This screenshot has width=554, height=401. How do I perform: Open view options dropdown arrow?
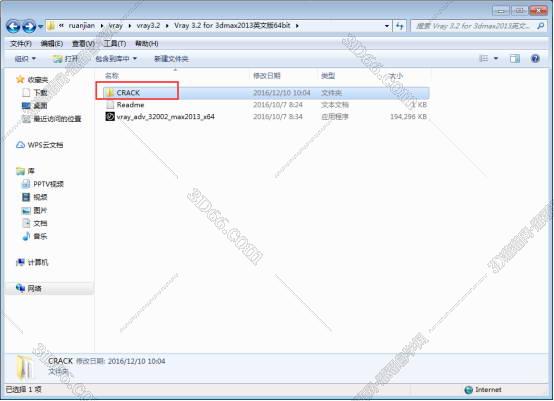pos(496,59)
